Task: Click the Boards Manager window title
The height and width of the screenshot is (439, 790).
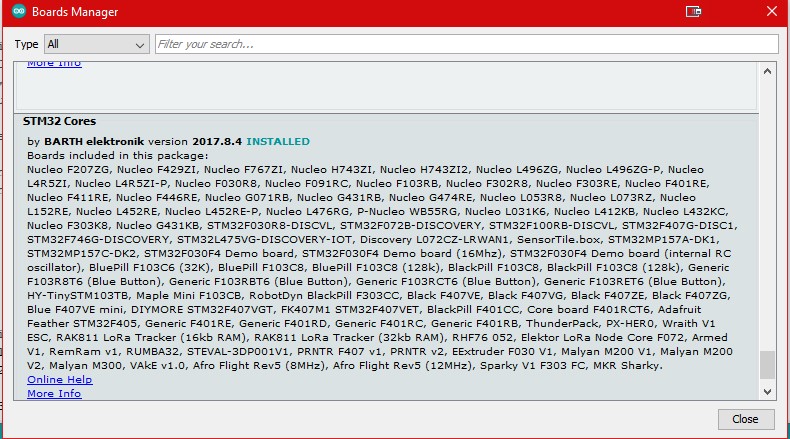Action: (x=75, y=12)
